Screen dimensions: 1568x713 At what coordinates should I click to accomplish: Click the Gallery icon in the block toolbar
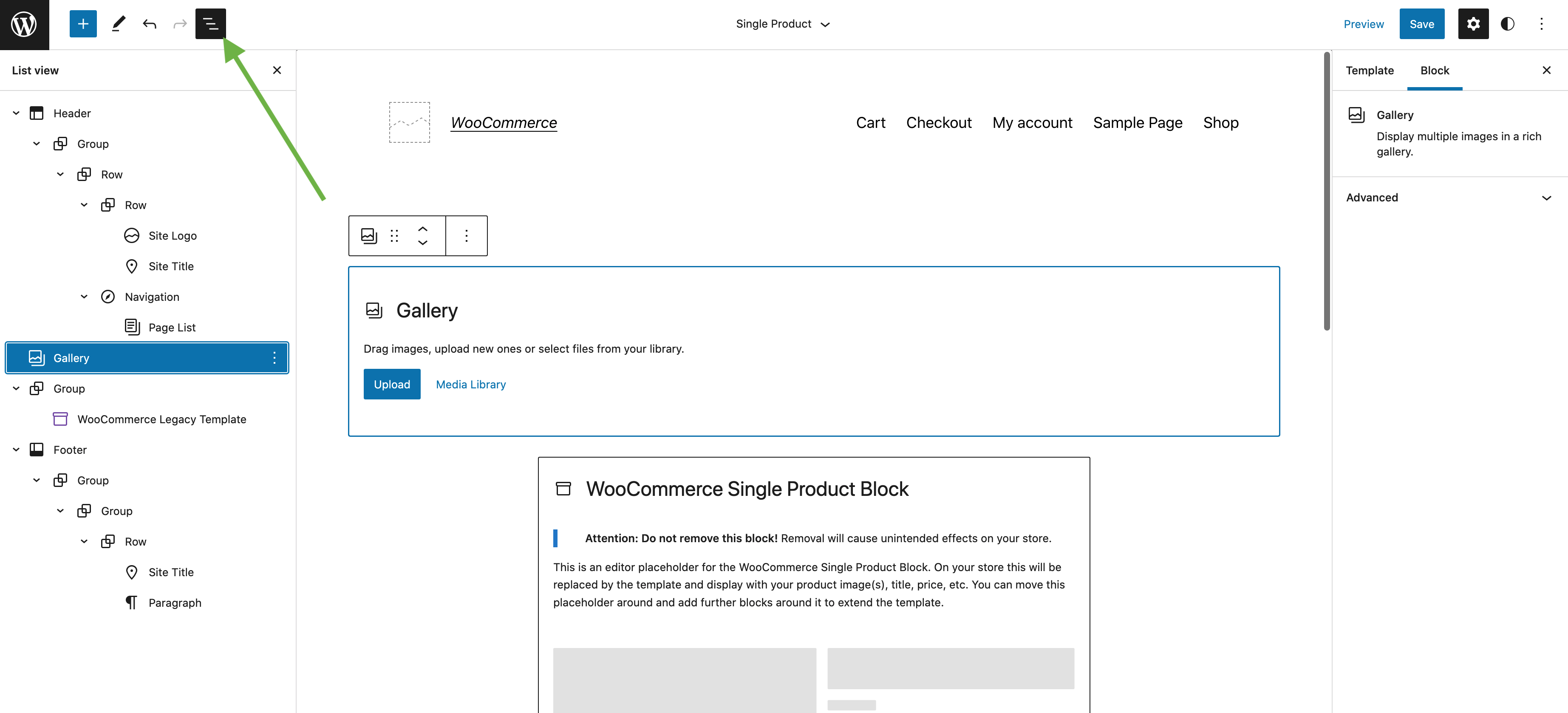coord(368,236)
